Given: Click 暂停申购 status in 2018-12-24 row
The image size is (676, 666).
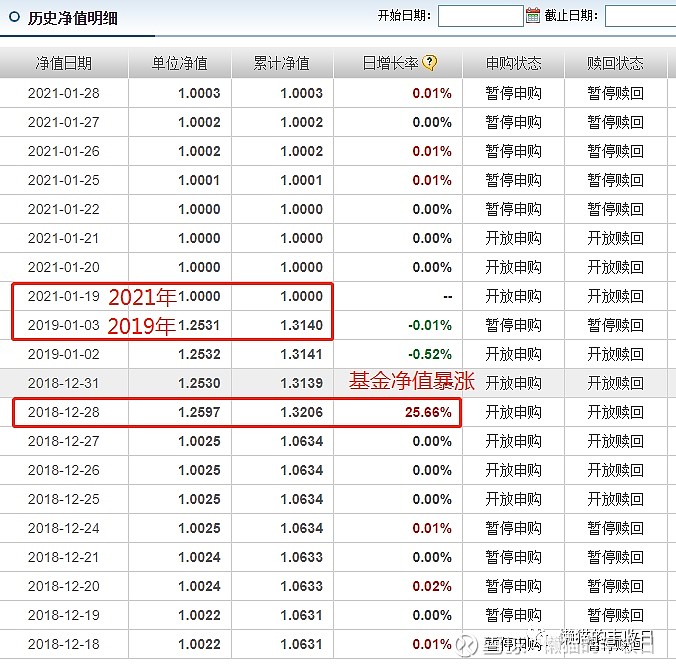Looking at the screenshot, I should (x=513, y=528).
